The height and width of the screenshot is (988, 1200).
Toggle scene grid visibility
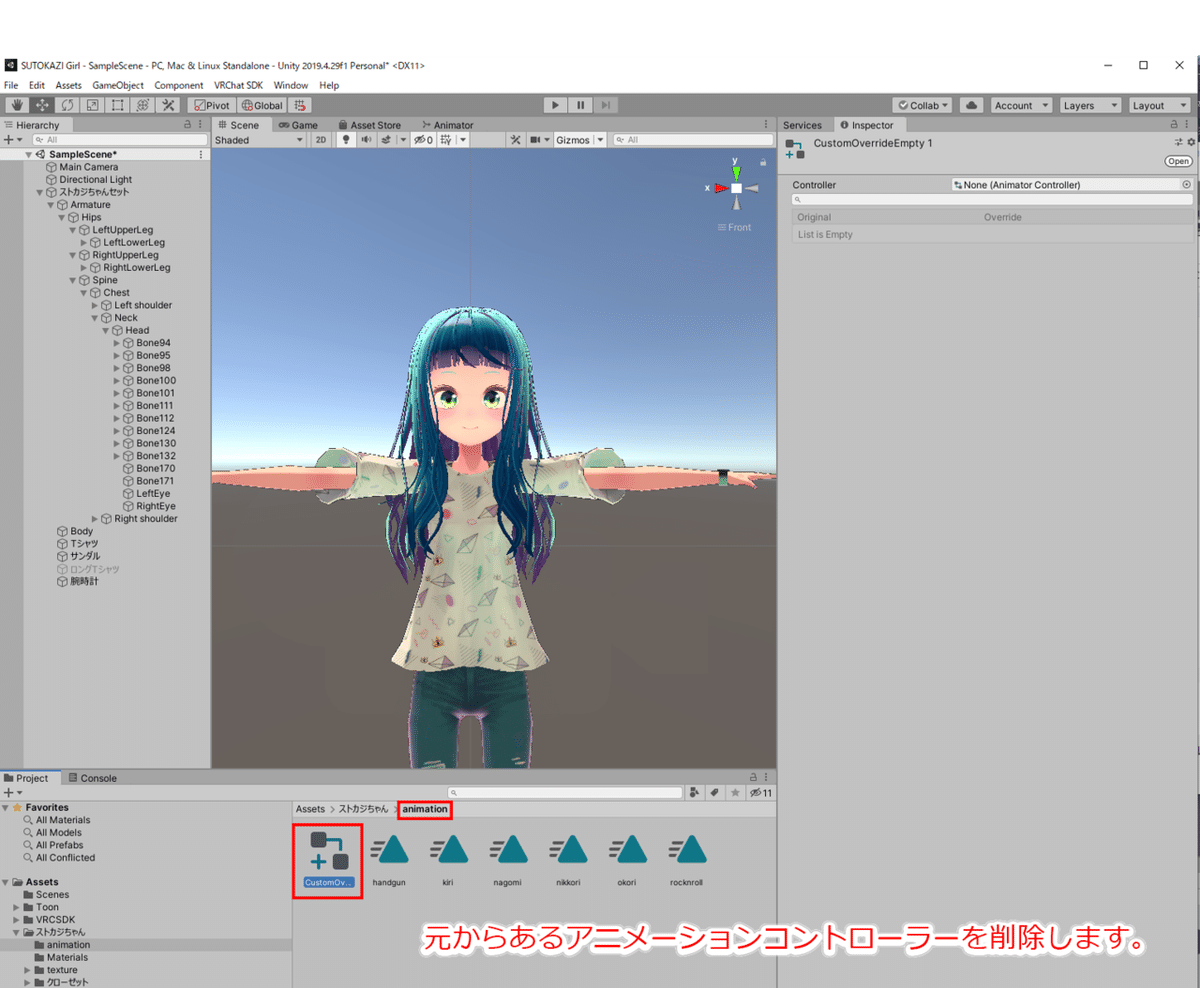click(447, 140)
